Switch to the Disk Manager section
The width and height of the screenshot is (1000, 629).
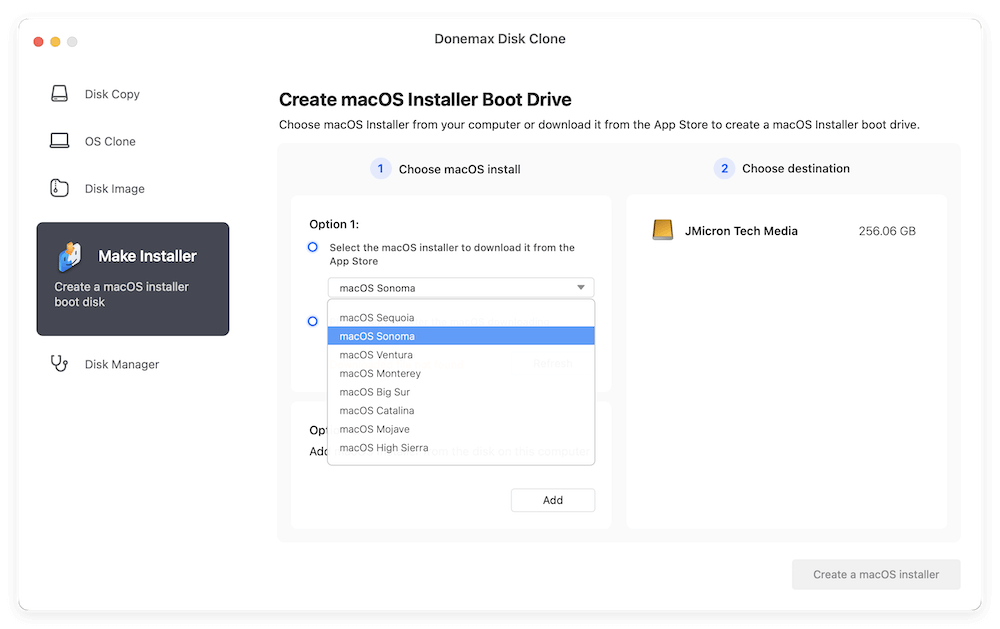point(110,364)
